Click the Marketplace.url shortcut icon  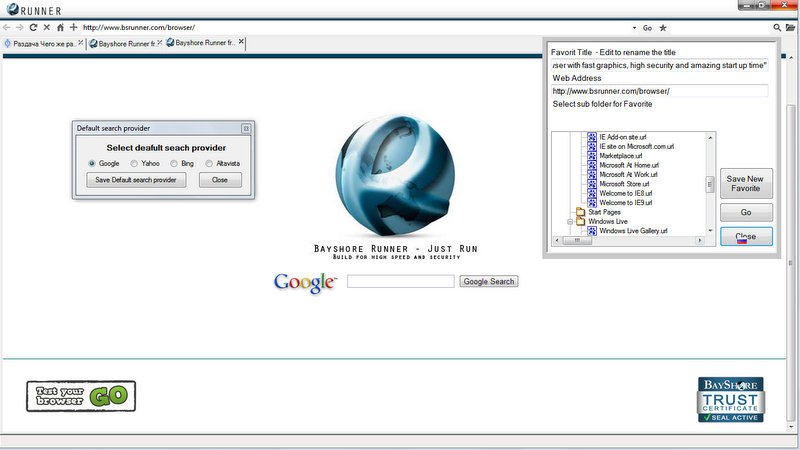(x=592, y=156)
